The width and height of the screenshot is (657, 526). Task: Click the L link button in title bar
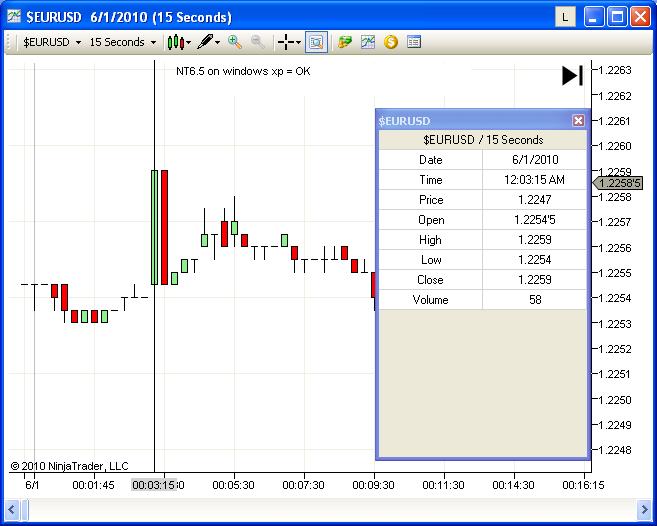pos(565,17)
